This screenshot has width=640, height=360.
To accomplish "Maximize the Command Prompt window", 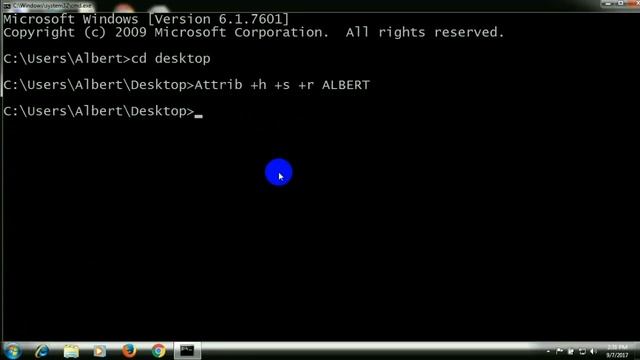I will coord(620,4).
